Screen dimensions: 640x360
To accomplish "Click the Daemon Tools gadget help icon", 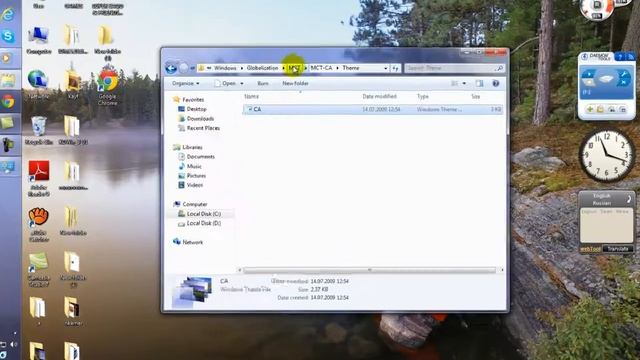I will [620, 57].
